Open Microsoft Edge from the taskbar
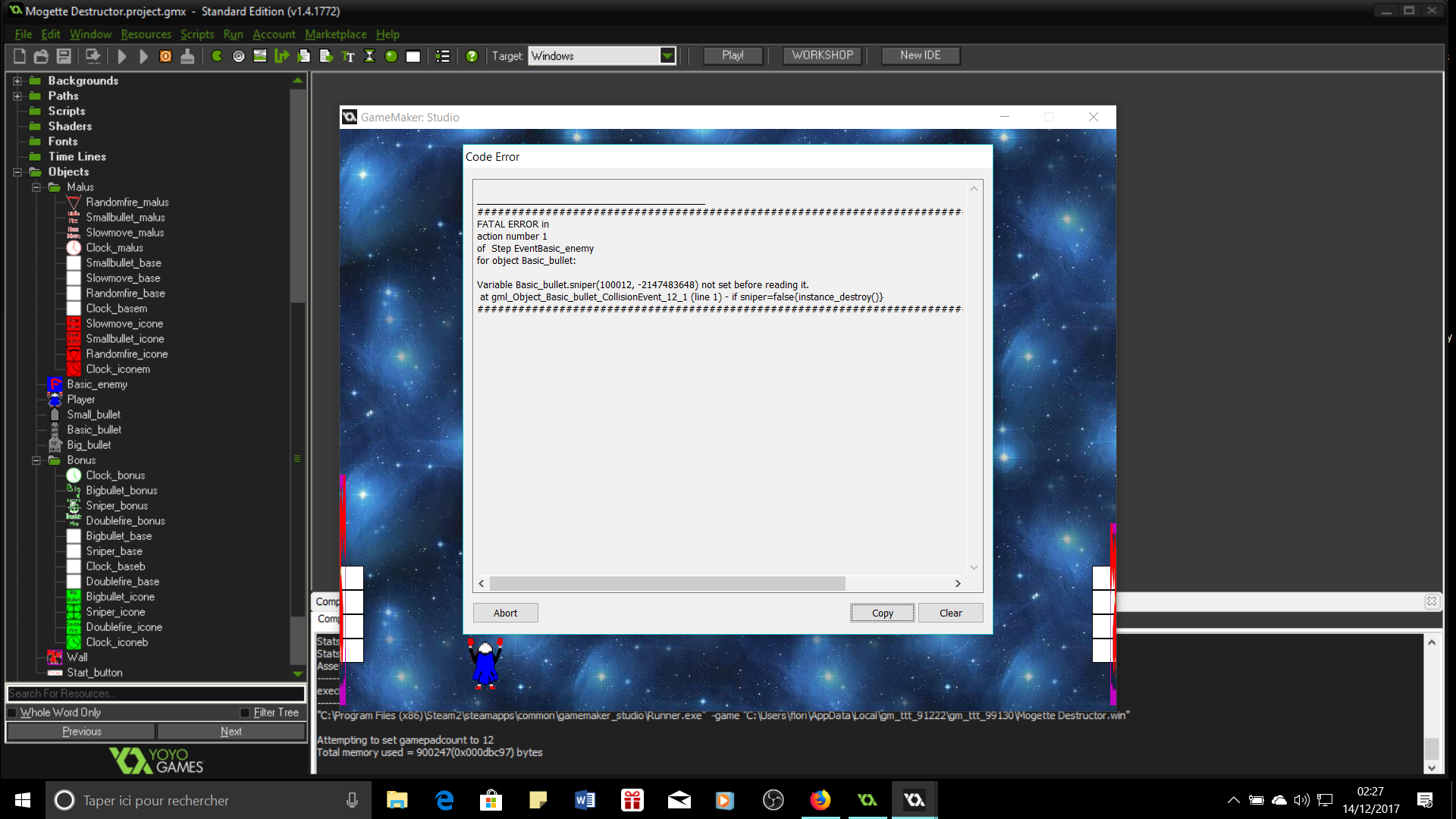1456x819 pixels. (x=444, y=800)
